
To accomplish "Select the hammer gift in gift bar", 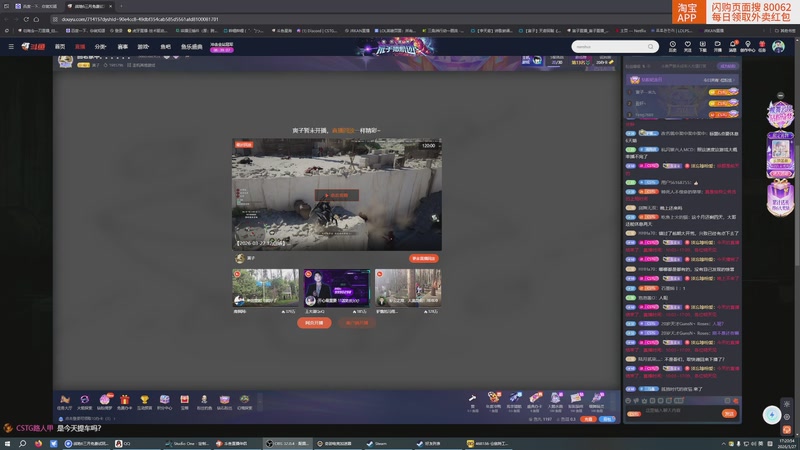I will 472,402.
